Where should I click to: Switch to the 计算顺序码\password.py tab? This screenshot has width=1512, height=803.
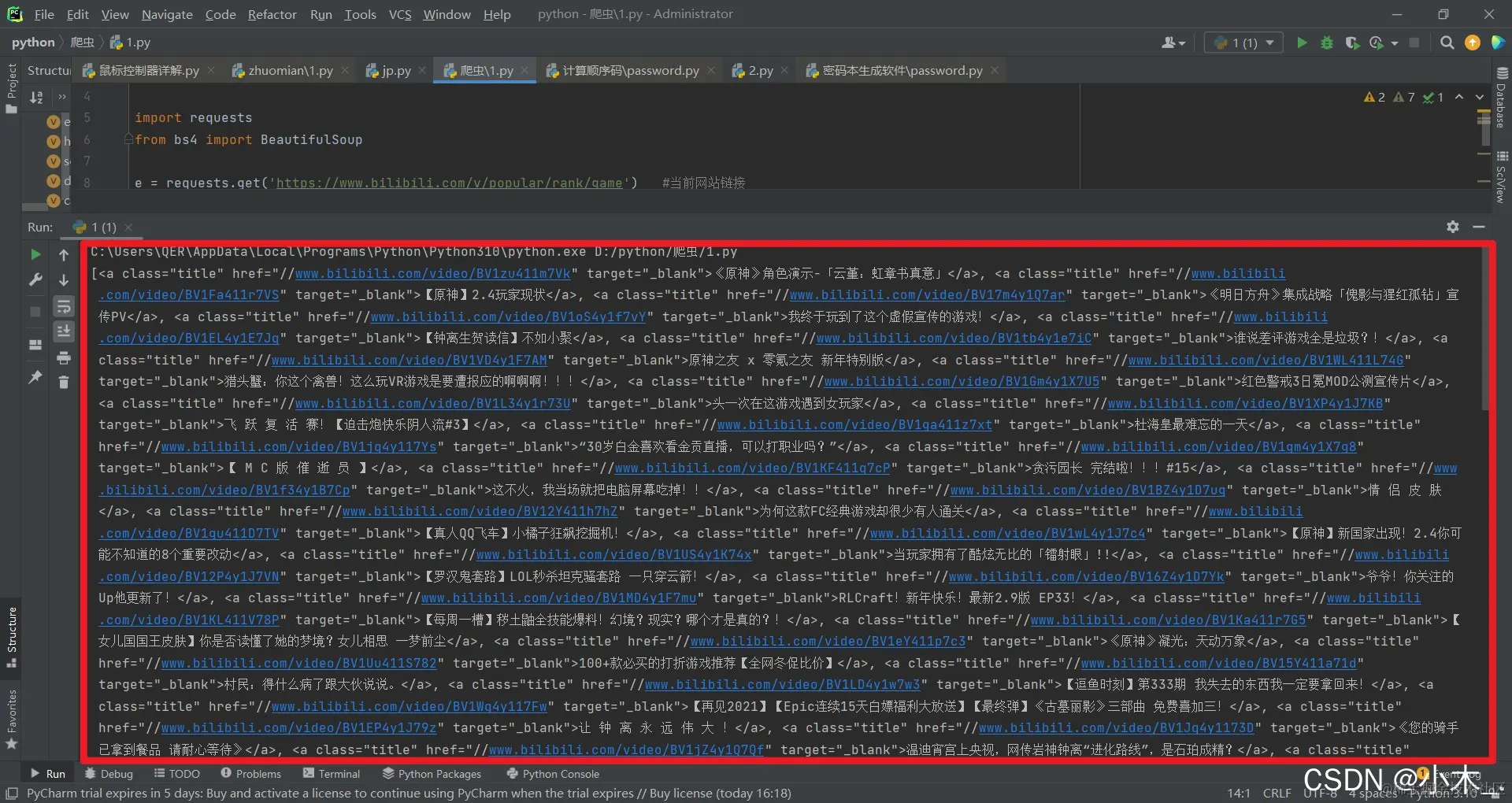[630, 71]
